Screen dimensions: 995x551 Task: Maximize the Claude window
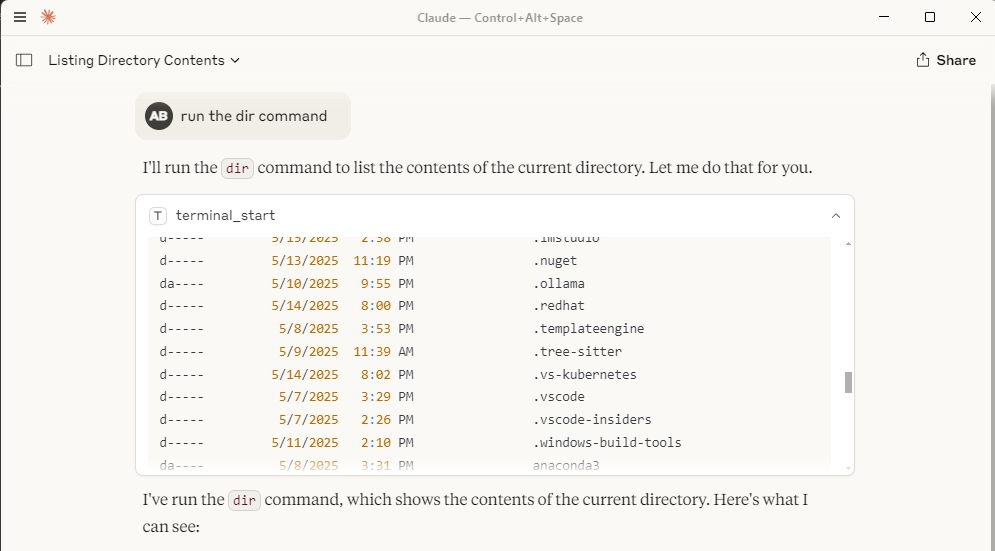pyautogui.click(x=930, y=17)
